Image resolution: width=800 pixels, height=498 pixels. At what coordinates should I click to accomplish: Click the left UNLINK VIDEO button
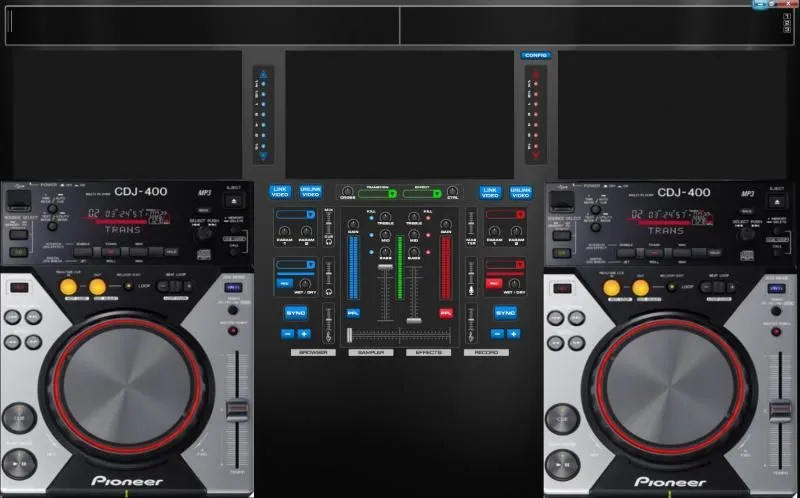click(x=310, y=192)
